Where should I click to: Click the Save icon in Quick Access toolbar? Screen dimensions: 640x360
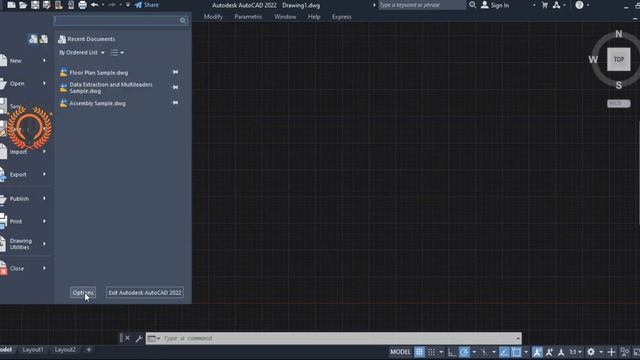pyautogui.click(x=35, y=5)
